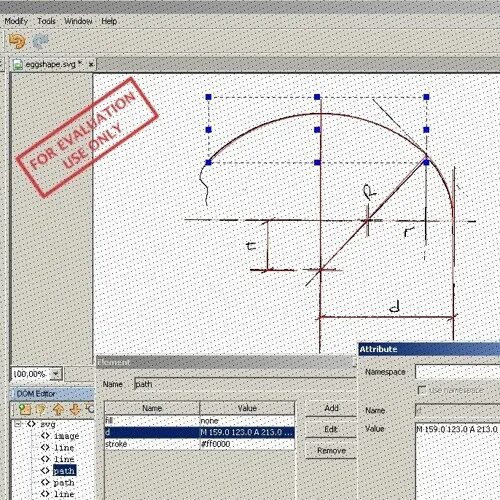Click the move node up arrow icon
The height and width of the screenshot is (500, 500).
pos(59,409)
